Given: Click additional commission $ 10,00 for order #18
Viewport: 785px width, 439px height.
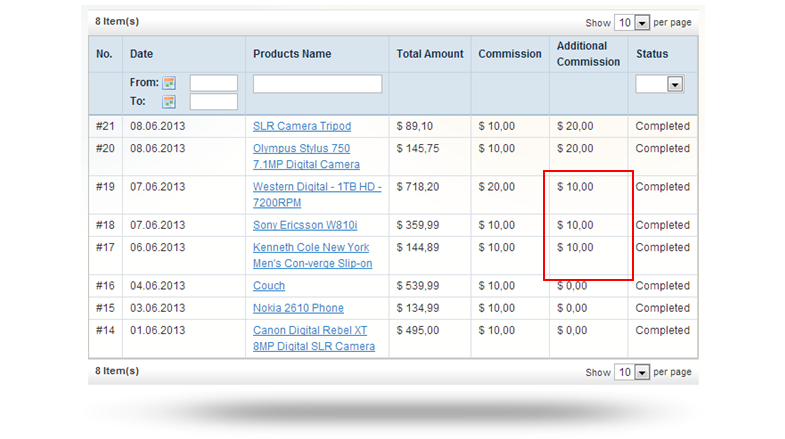Looking at the screenshot, I should pos(575,225).
